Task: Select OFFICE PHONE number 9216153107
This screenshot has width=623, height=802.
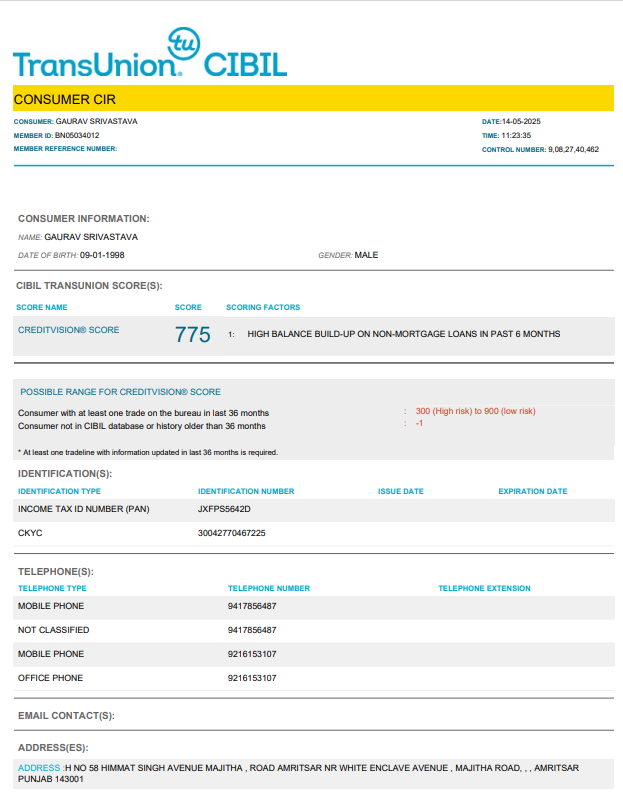Action: (252, 678)
